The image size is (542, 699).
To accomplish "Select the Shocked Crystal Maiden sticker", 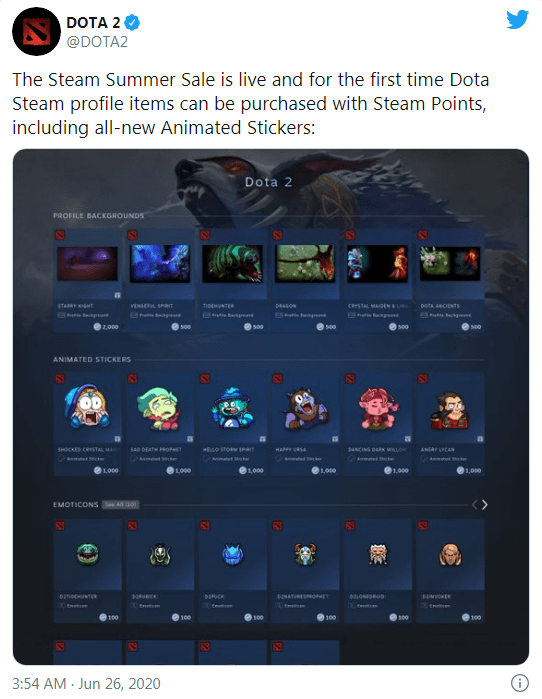I will (x=87, y=425).
